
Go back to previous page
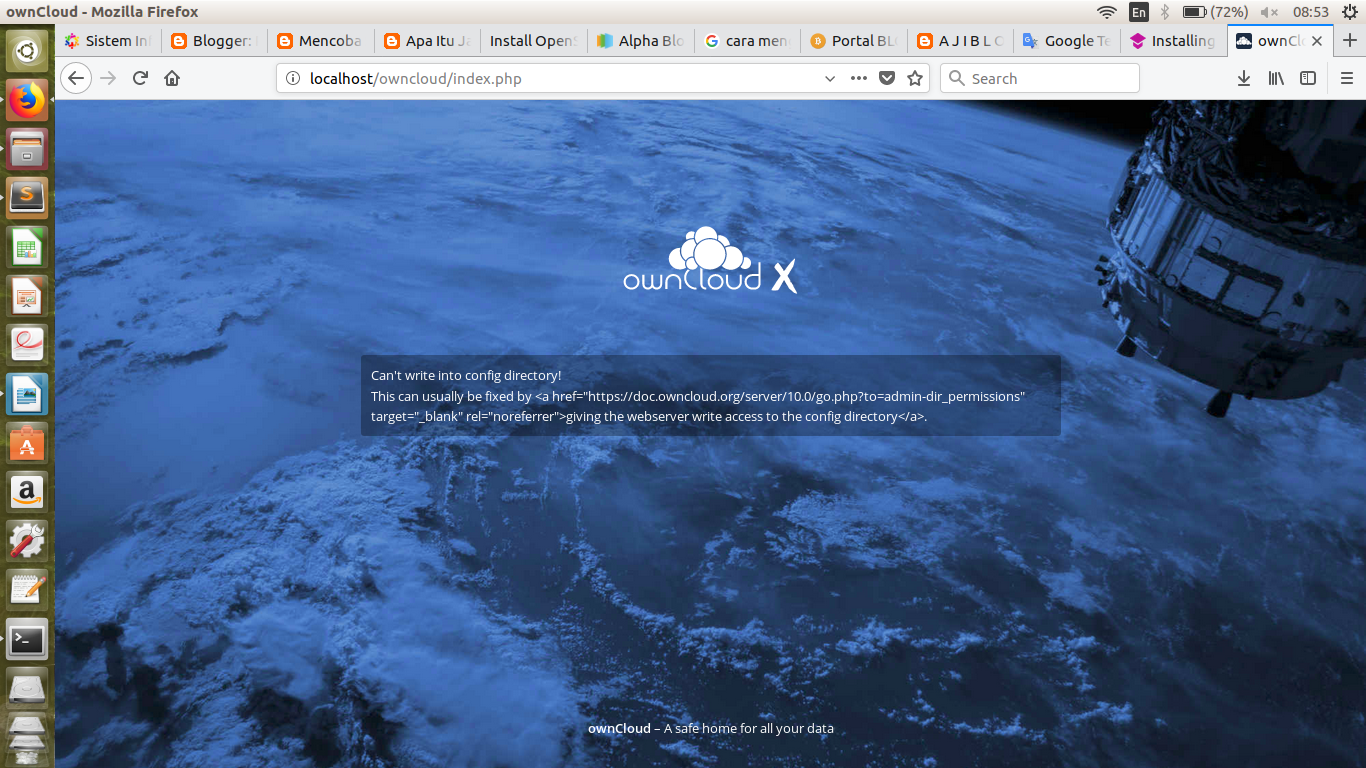click(76, 78)
